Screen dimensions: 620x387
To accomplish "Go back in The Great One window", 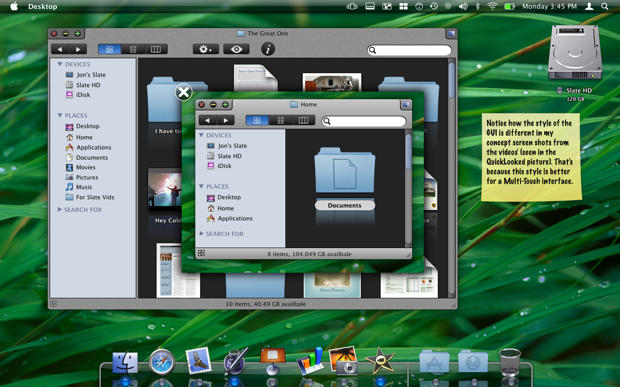I will pos(60,49).
